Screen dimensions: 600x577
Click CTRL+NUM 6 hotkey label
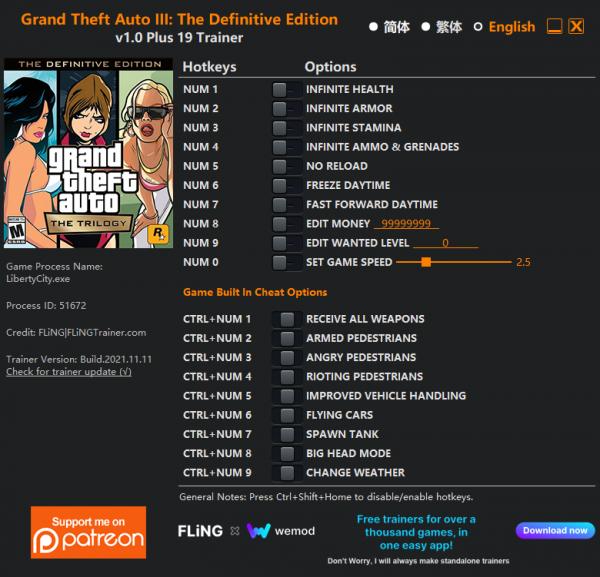click(217, 415)
